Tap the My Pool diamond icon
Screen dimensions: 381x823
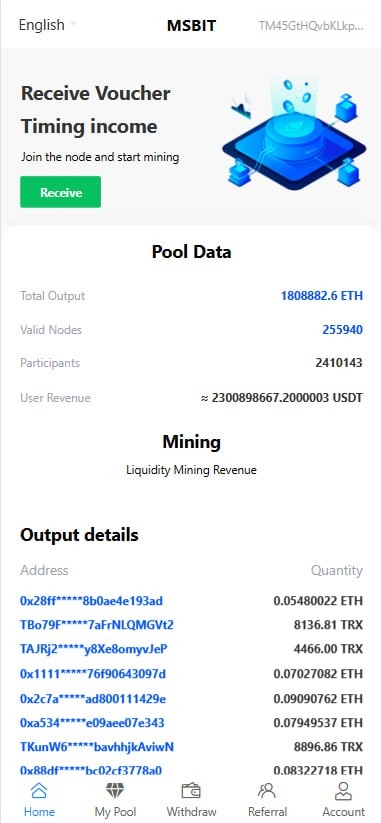[x=115, y=790]
